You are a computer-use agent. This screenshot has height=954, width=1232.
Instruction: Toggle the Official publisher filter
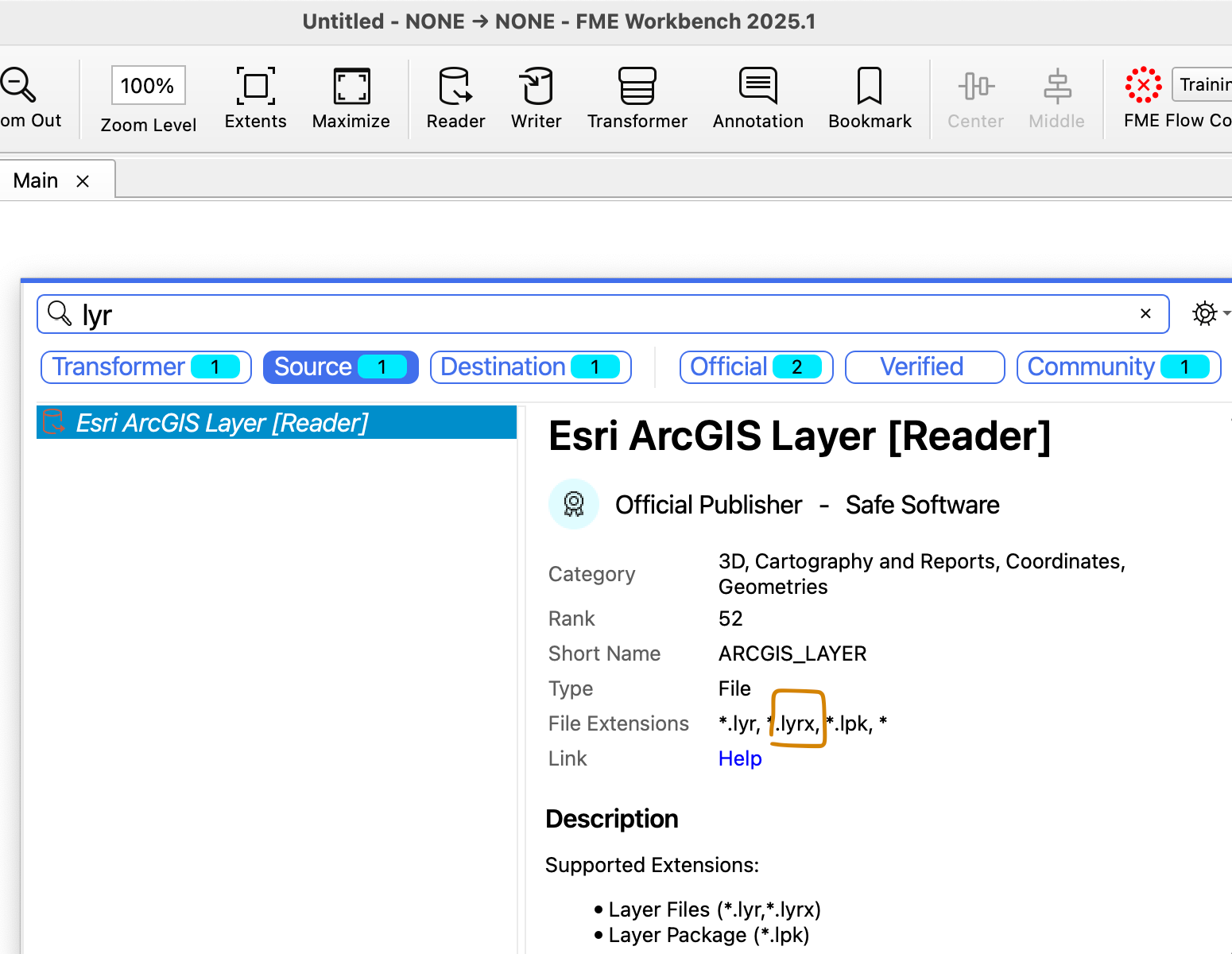[x=757, y=366]
